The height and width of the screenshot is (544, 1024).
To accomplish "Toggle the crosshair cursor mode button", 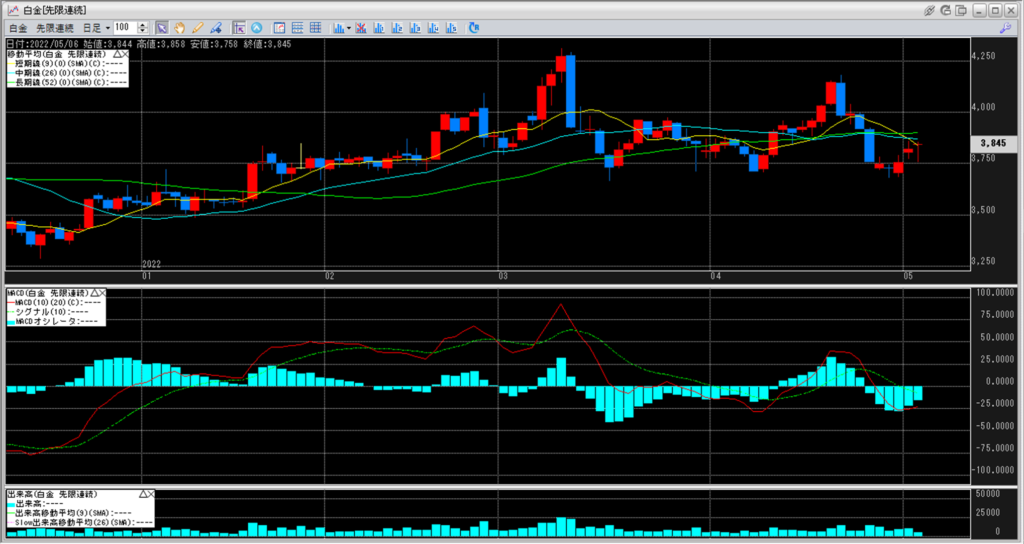I will coord(240,27).
